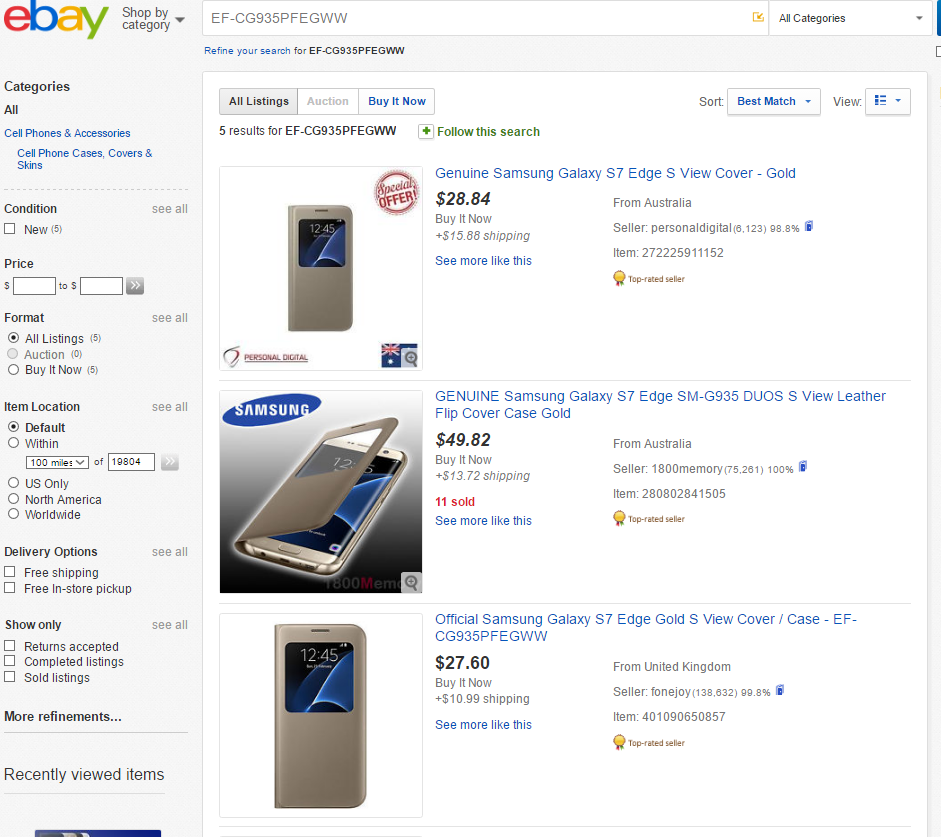Click Top-rated seller badge for 1800memory listing
Screen dimensions: 941x837
click(619, 518)
